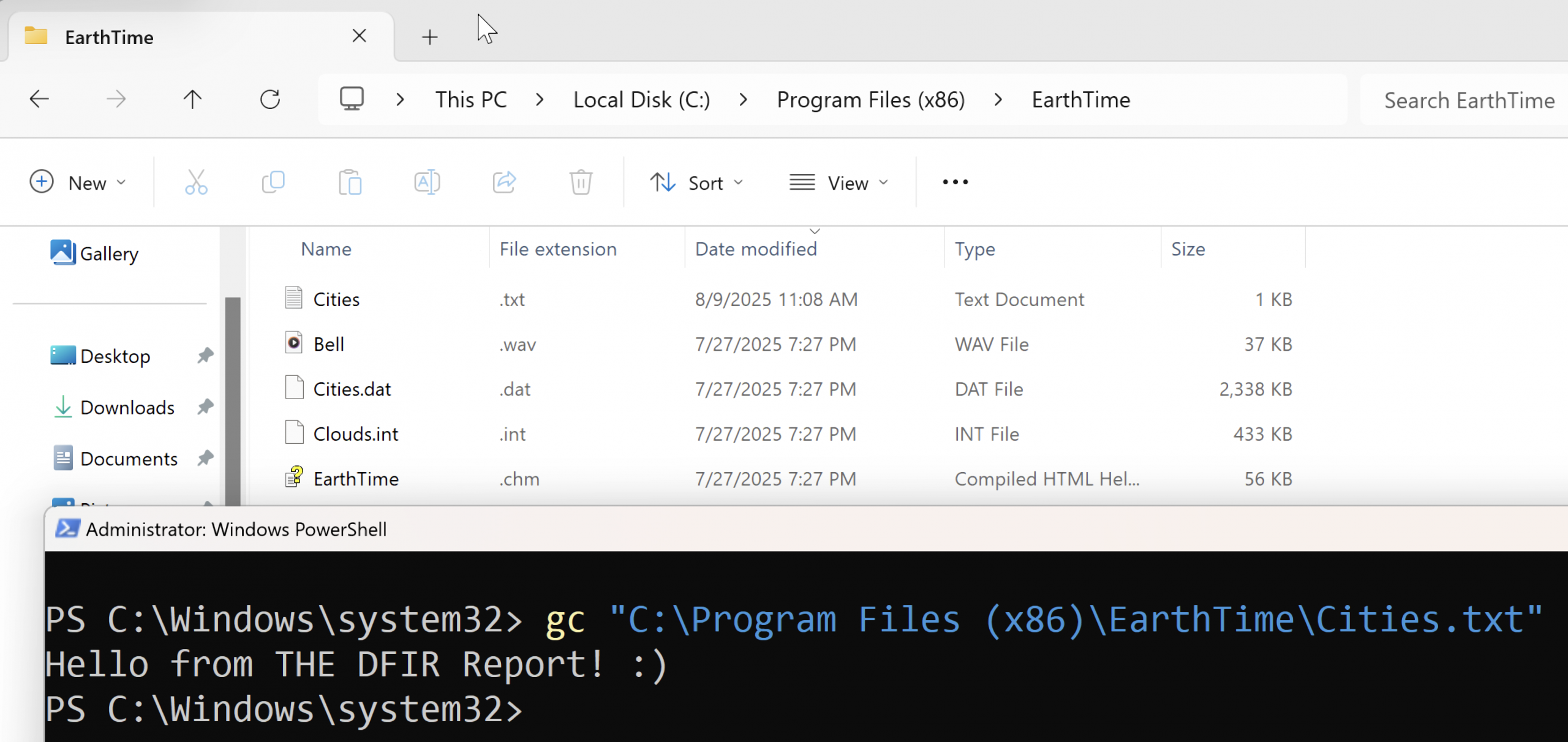Click the Cities.dat file icon
1568x742 pixels.
pos(294,388)
